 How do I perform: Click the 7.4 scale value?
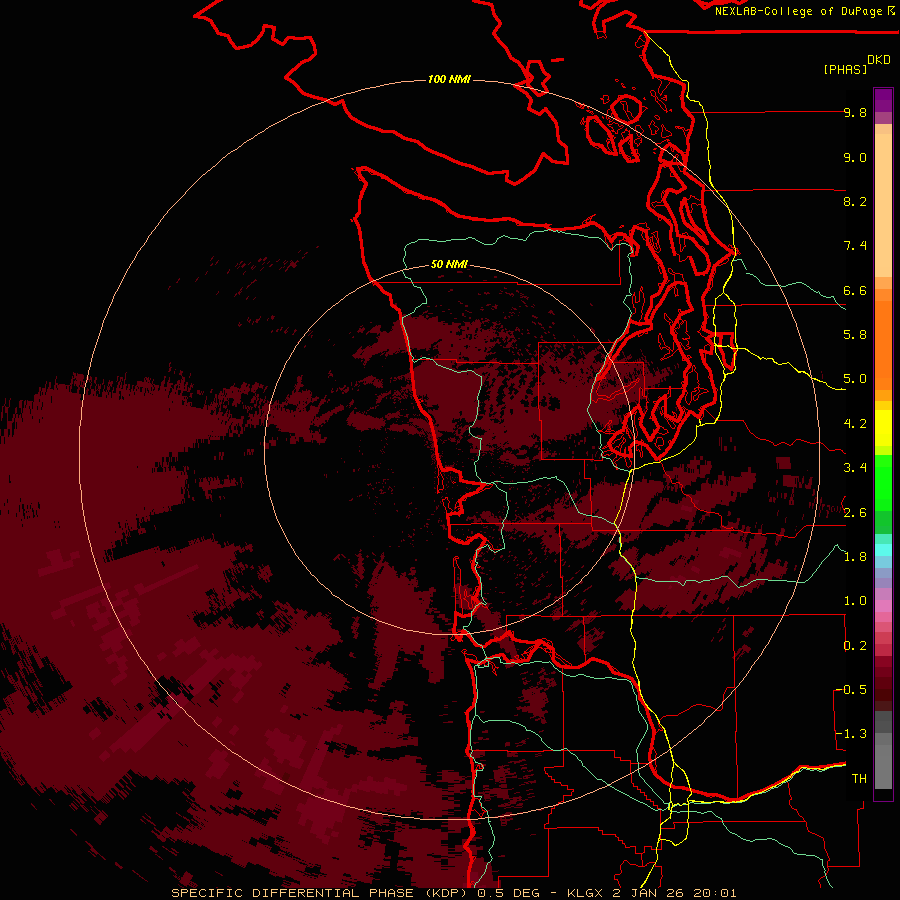(855, 246)
